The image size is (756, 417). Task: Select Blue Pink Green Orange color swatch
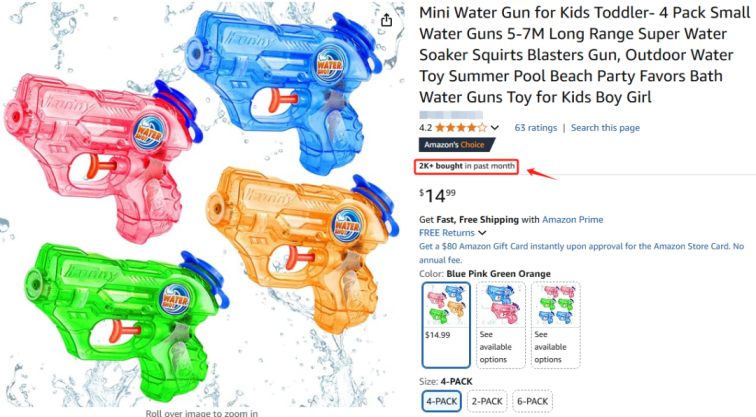click(x=446, y=325)
